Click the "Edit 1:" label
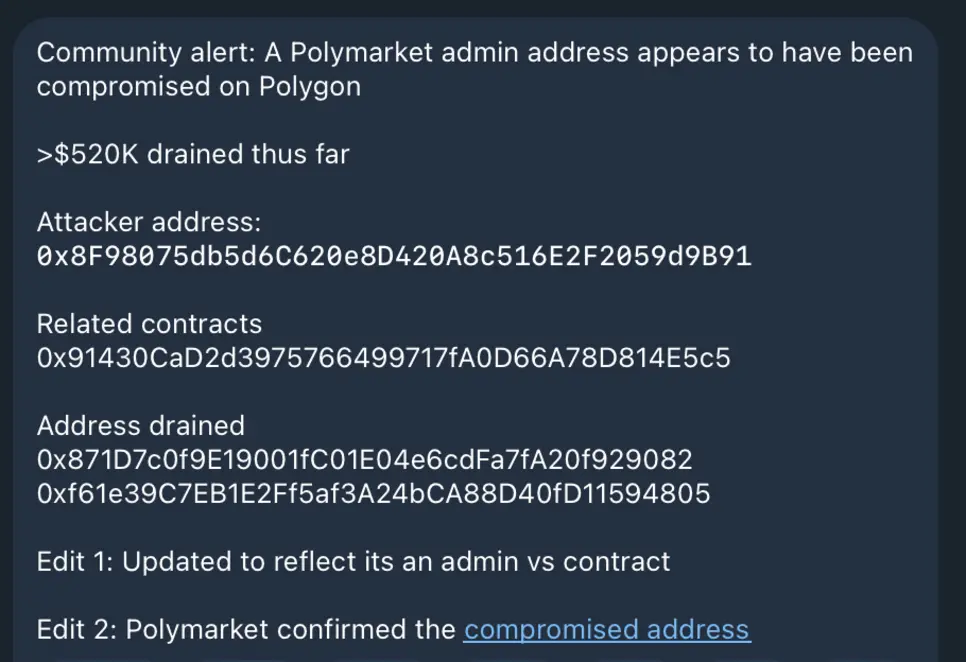The width and height of the screenshot is (966, 662). (75, 562)
